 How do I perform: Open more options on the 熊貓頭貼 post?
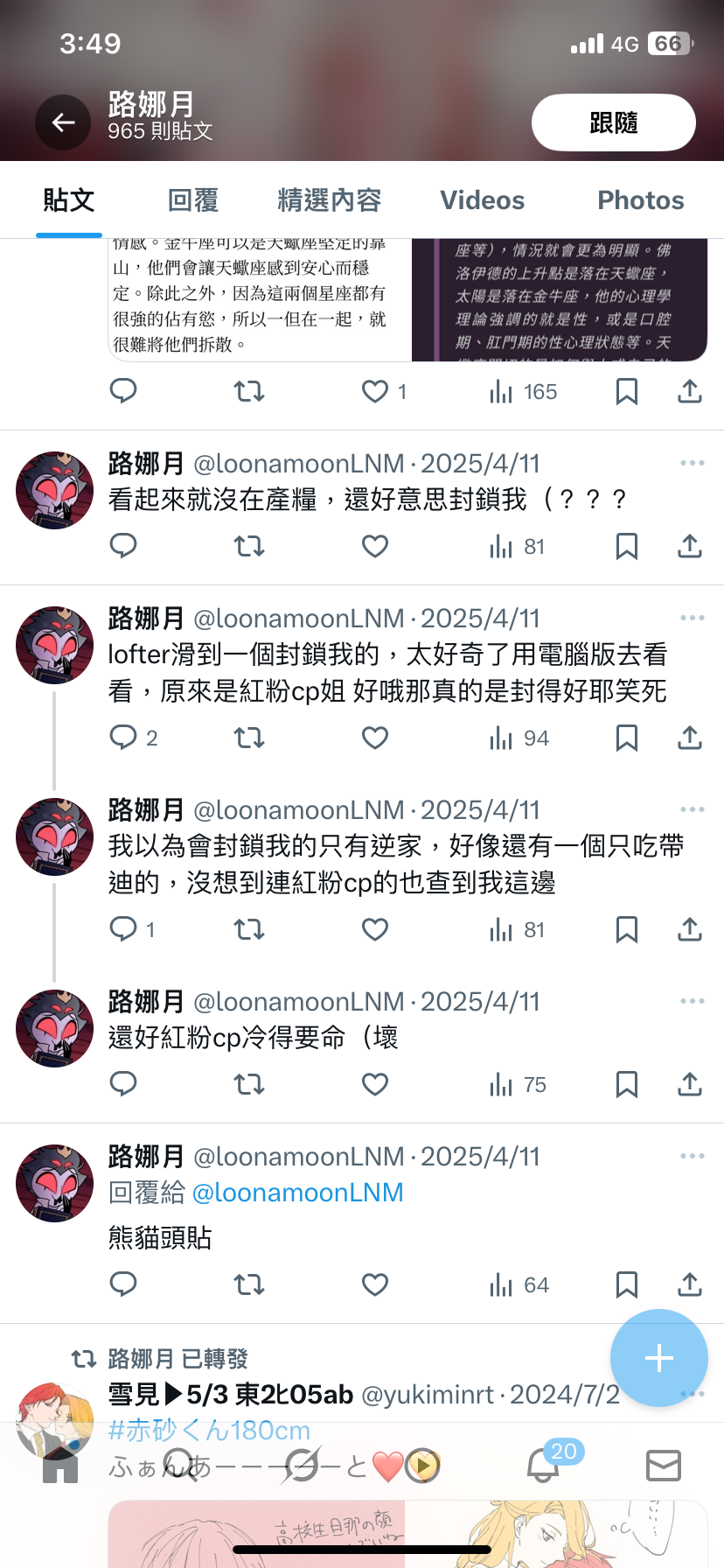692,1156
